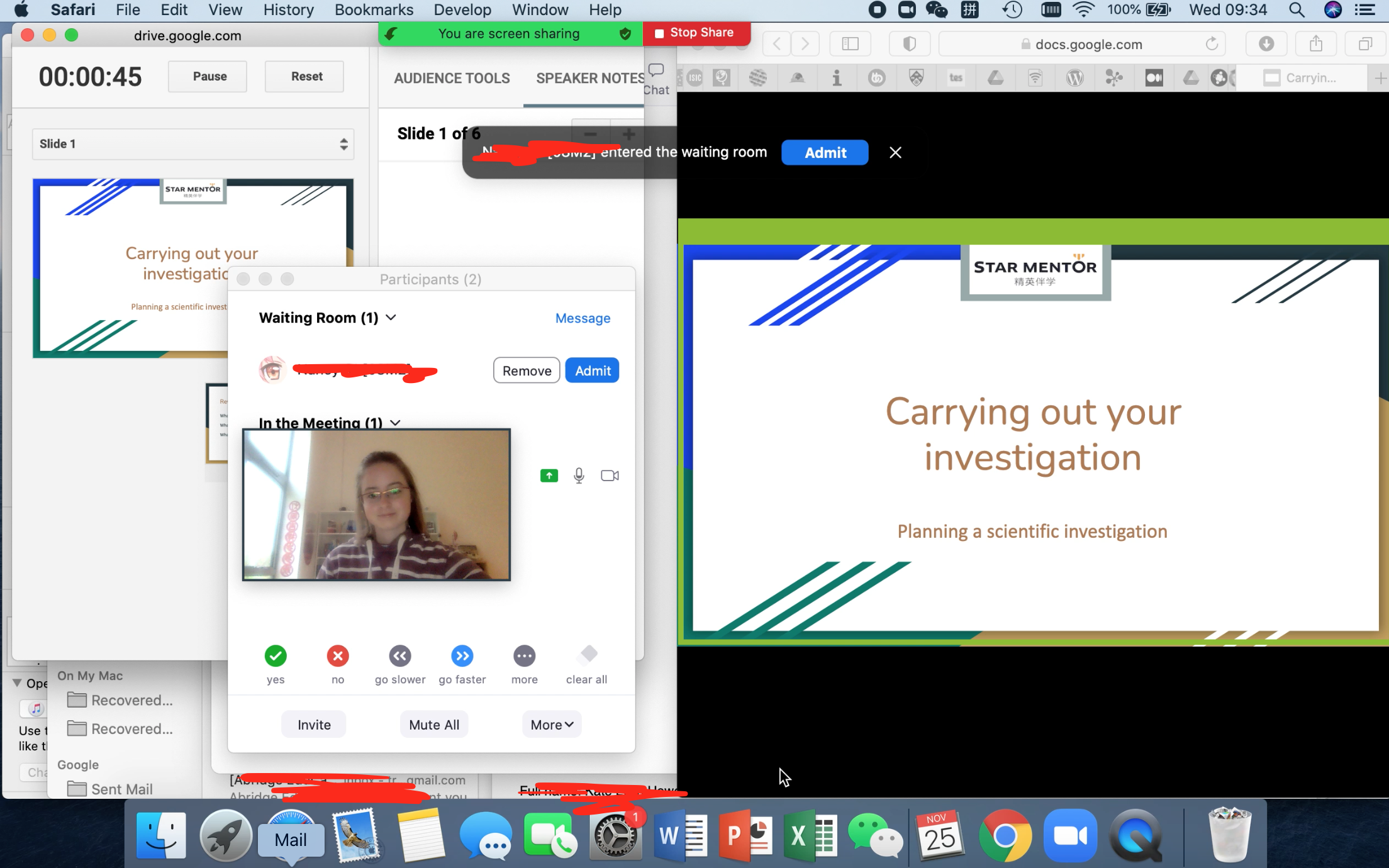This screenshot has height=868, width=1389.
Task: Show Safari downloads
Action: [x=1266, y=44]
